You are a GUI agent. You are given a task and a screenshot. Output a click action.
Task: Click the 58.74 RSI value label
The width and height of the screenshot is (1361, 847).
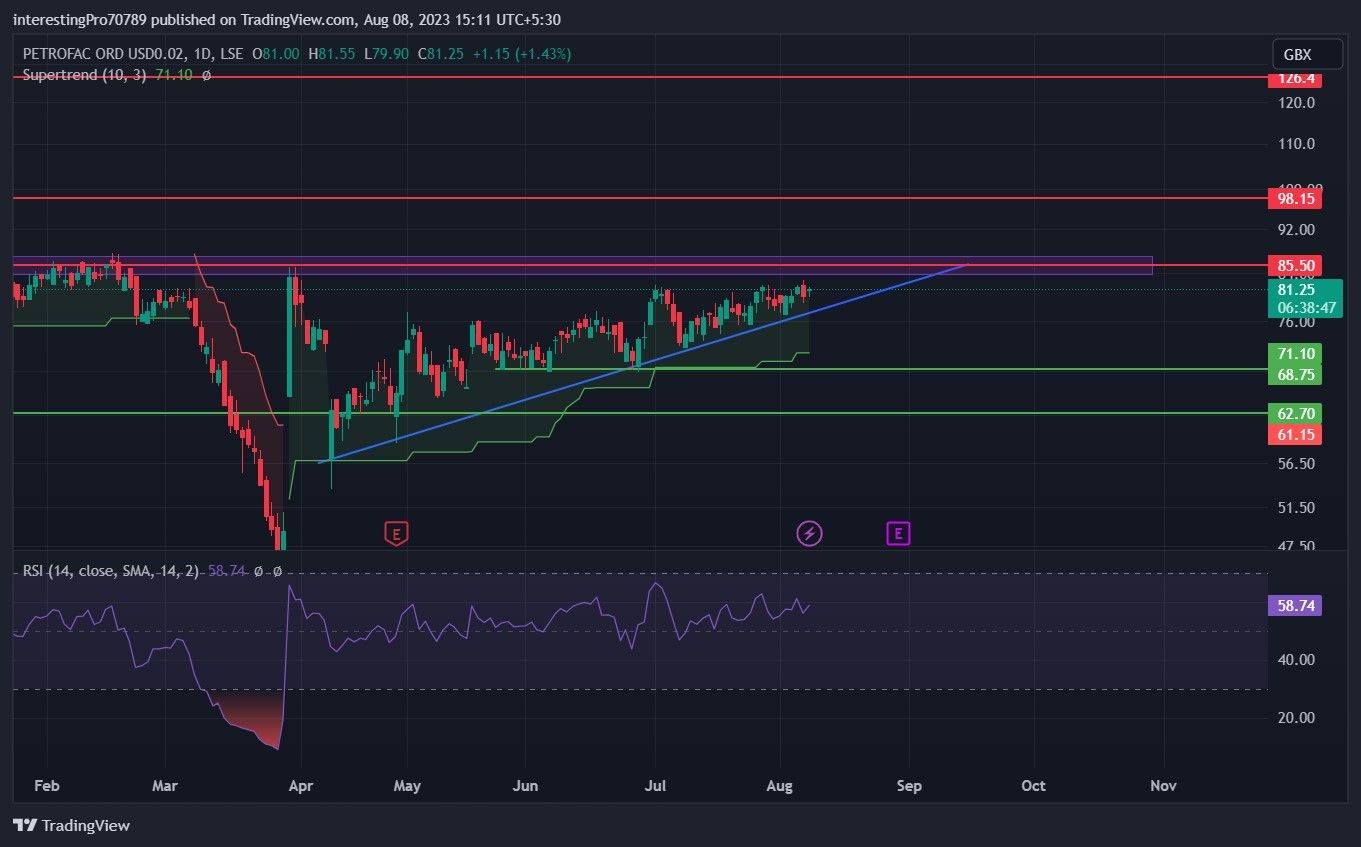(1294, 606)
